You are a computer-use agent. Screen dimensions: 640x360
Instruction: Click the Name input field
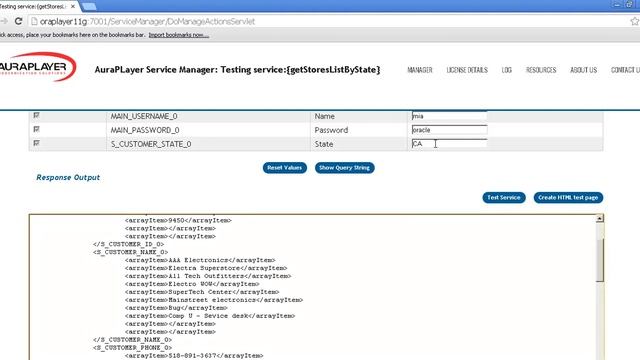pos(449,116)
